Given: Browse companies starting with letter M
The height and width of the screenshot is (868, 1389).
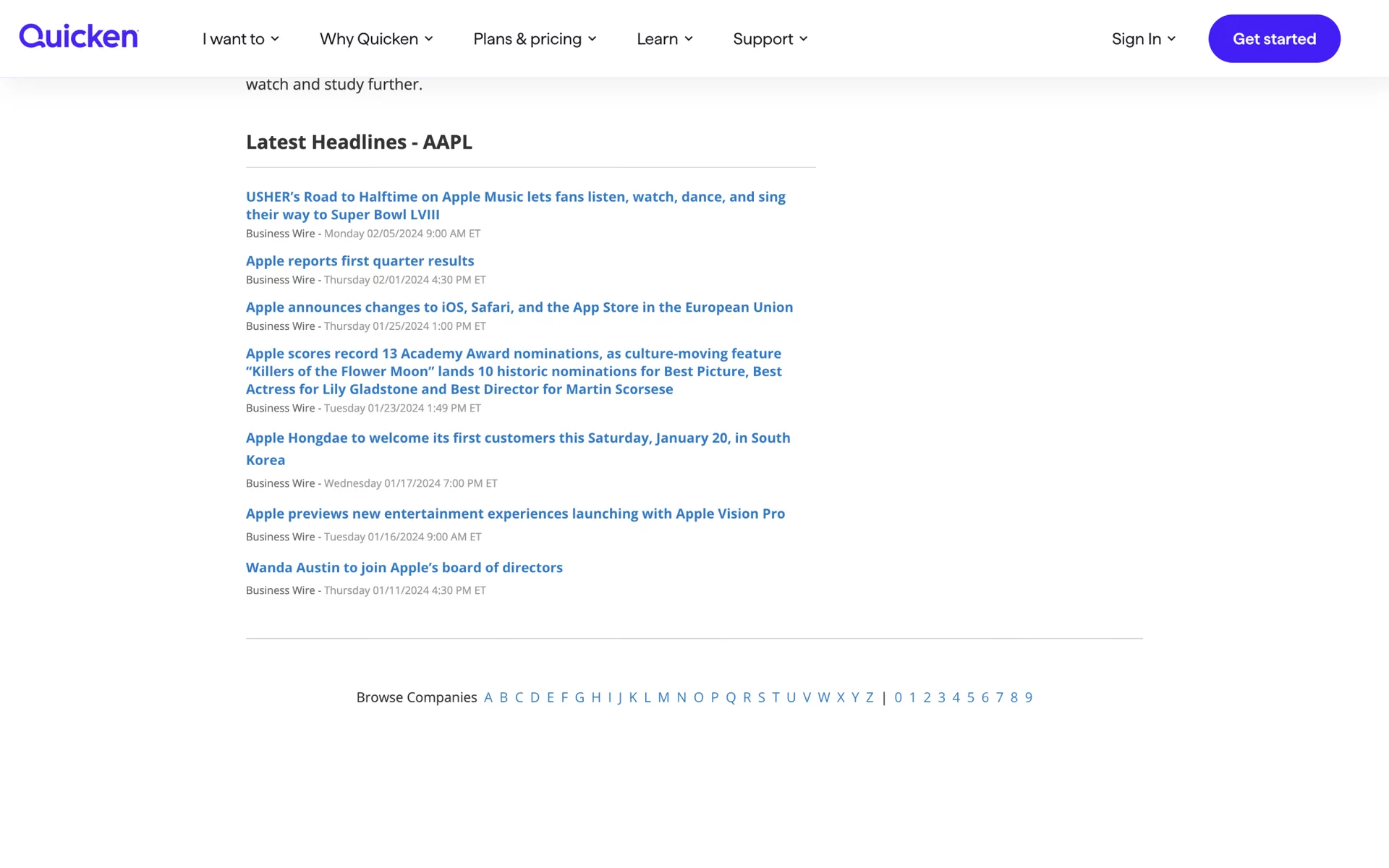Looking at the screenshot, I should (x=663, y=697).
